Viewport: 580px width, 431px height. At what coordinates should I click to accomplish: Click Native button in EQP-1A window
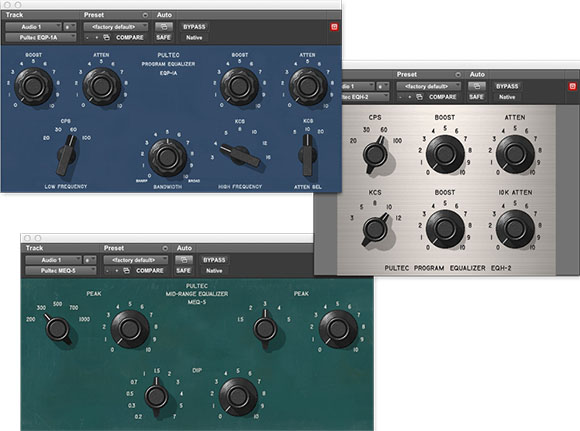pyautogui.click(x=194, y=37)
